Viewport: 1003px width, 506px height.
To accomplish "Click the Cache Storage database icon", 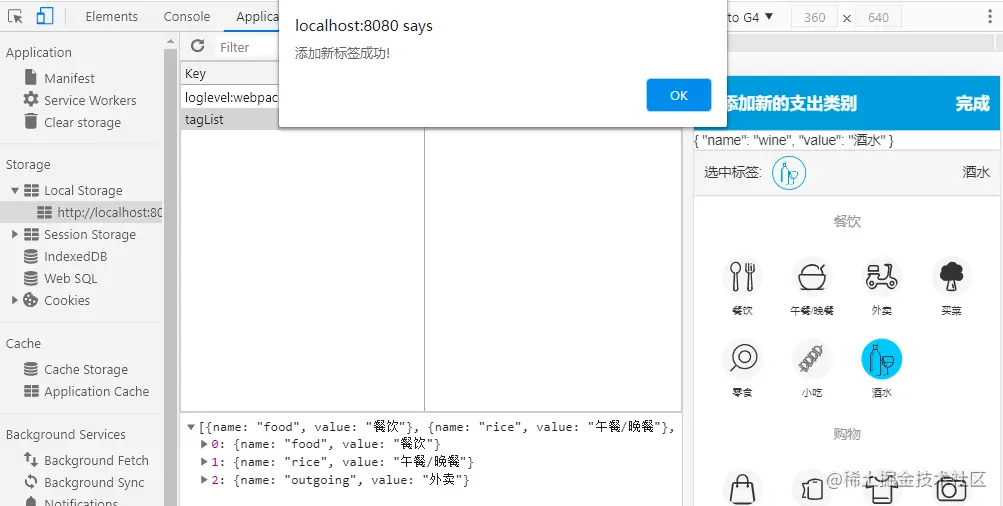I will pos(31,368).
